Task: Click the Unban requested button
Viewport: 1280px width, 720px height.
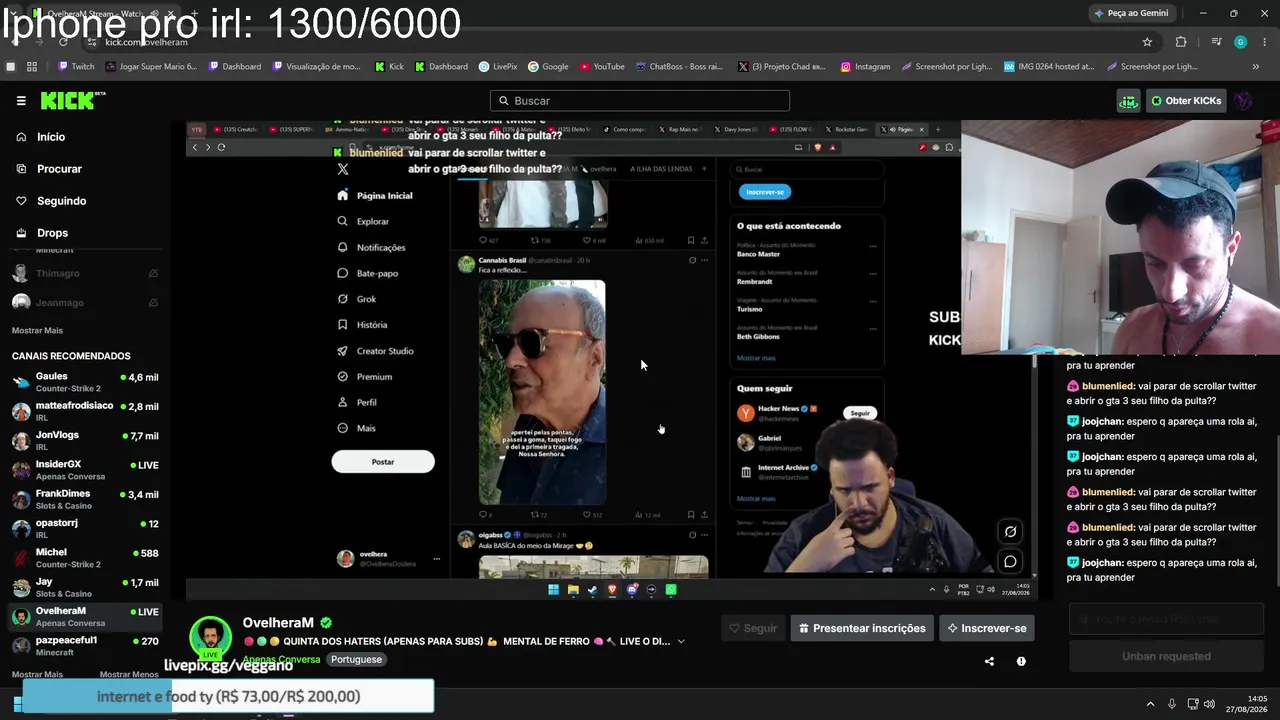Action: (1166, 656)
